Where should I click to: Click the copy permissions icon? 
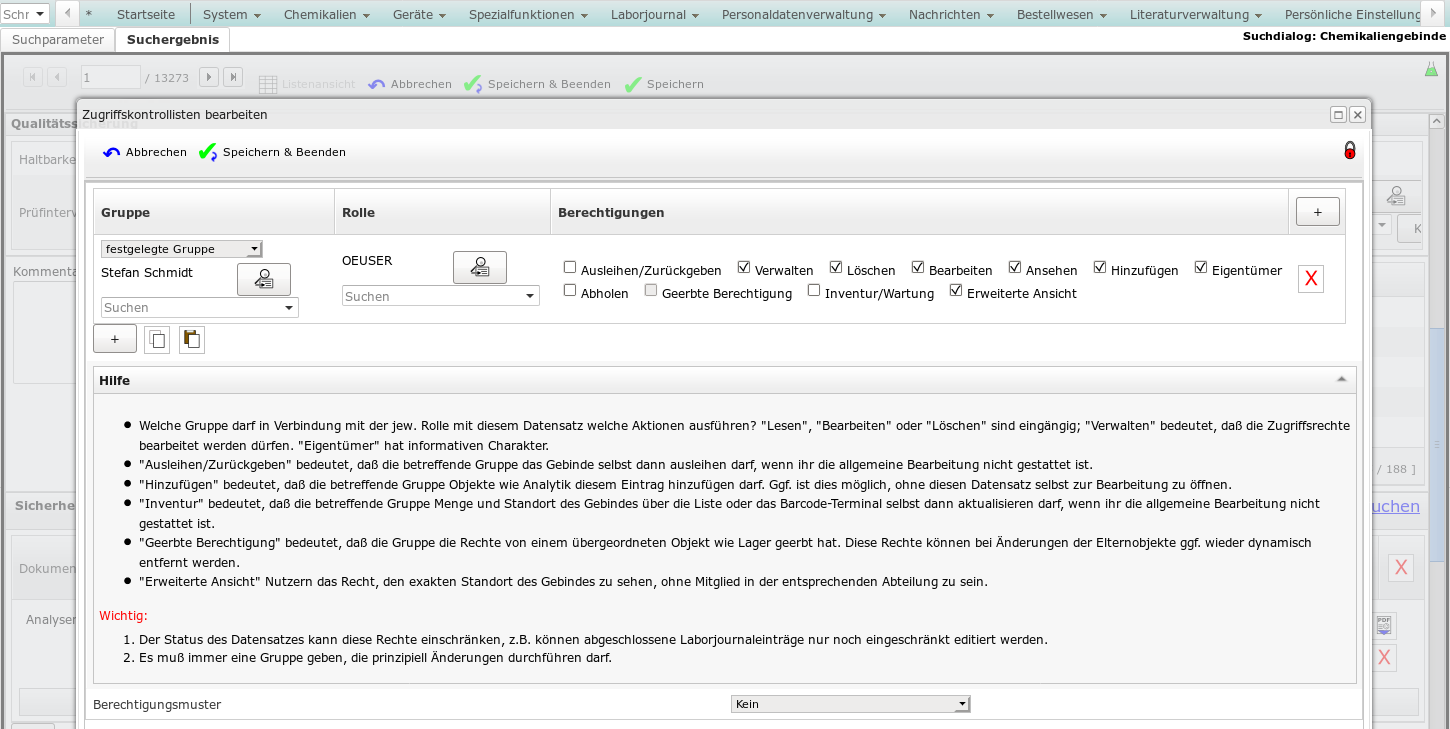(157, 340)
